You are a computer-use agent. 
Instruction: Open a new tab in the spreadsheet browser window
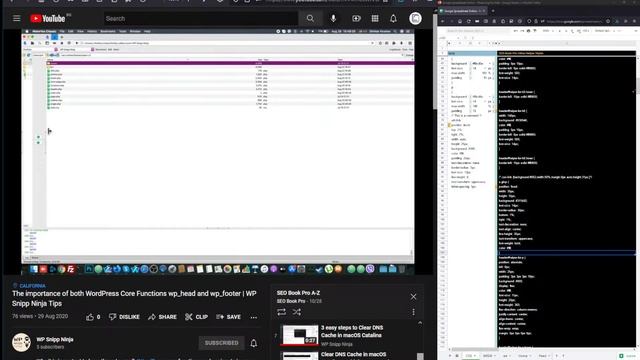coord(493,11)
